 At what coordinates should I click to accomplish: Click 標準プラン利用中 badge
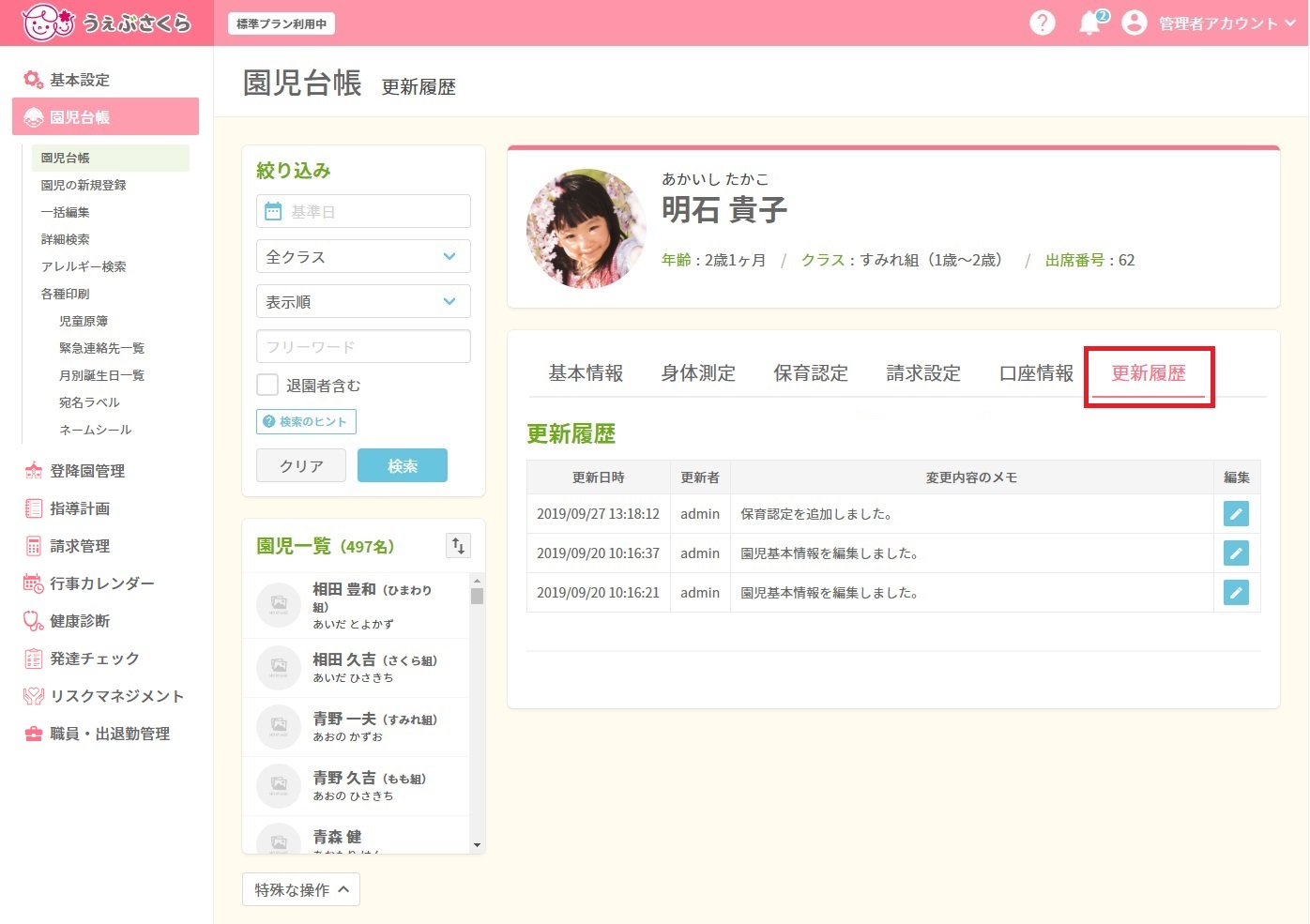coord(282,23)
